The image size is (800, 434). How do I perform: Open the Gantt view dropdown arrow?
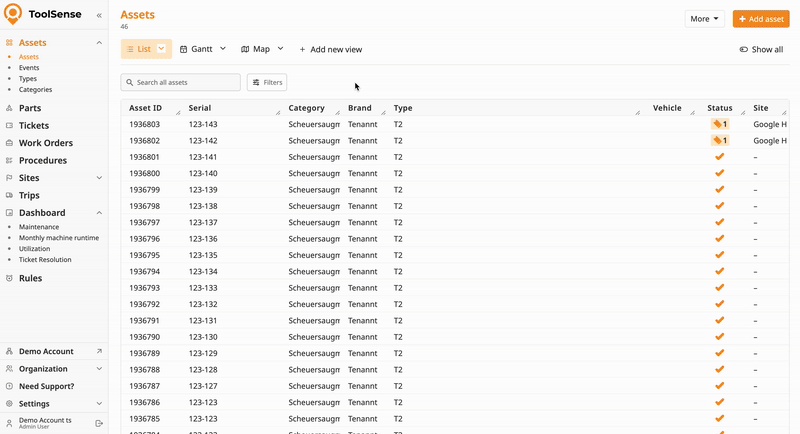pos(223,49)
